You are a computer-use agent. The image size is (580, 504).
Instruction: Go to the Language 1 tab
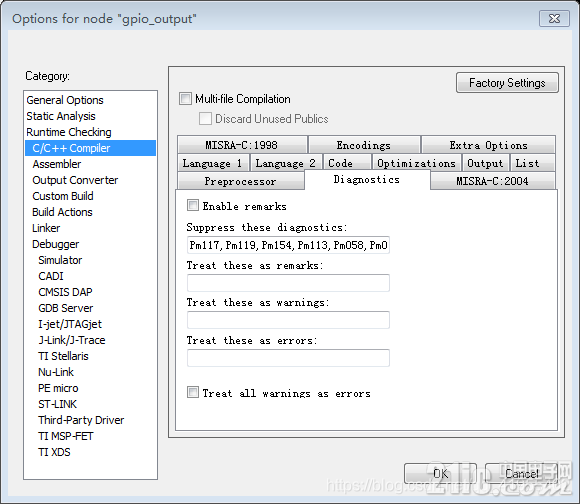click(x=213, y=163)
